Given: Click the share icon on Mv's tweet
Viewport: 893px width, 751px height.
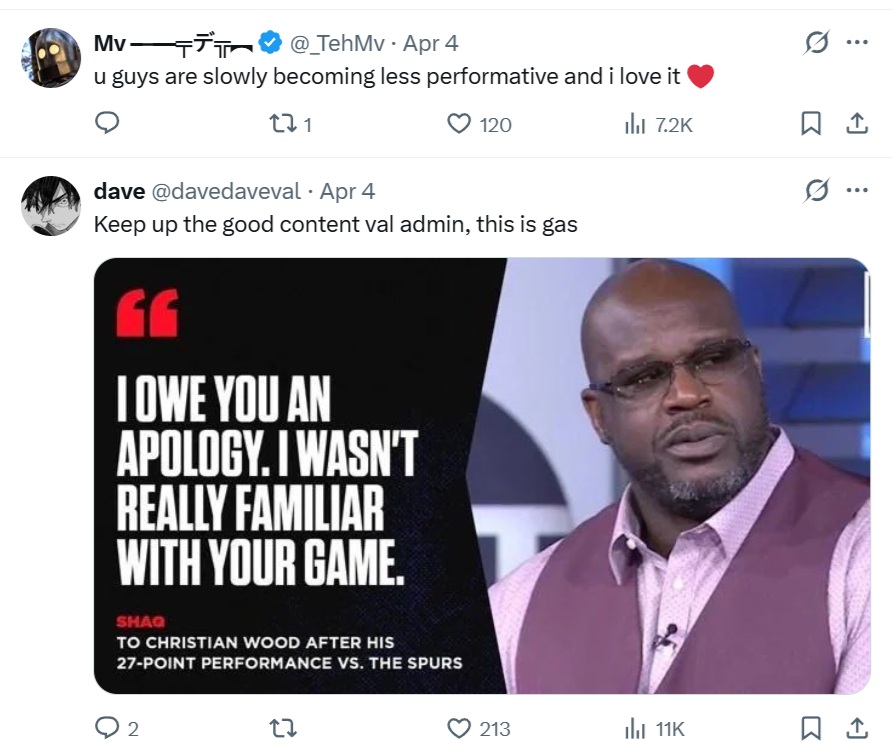Looking at the screenshot, I should 856,124.
